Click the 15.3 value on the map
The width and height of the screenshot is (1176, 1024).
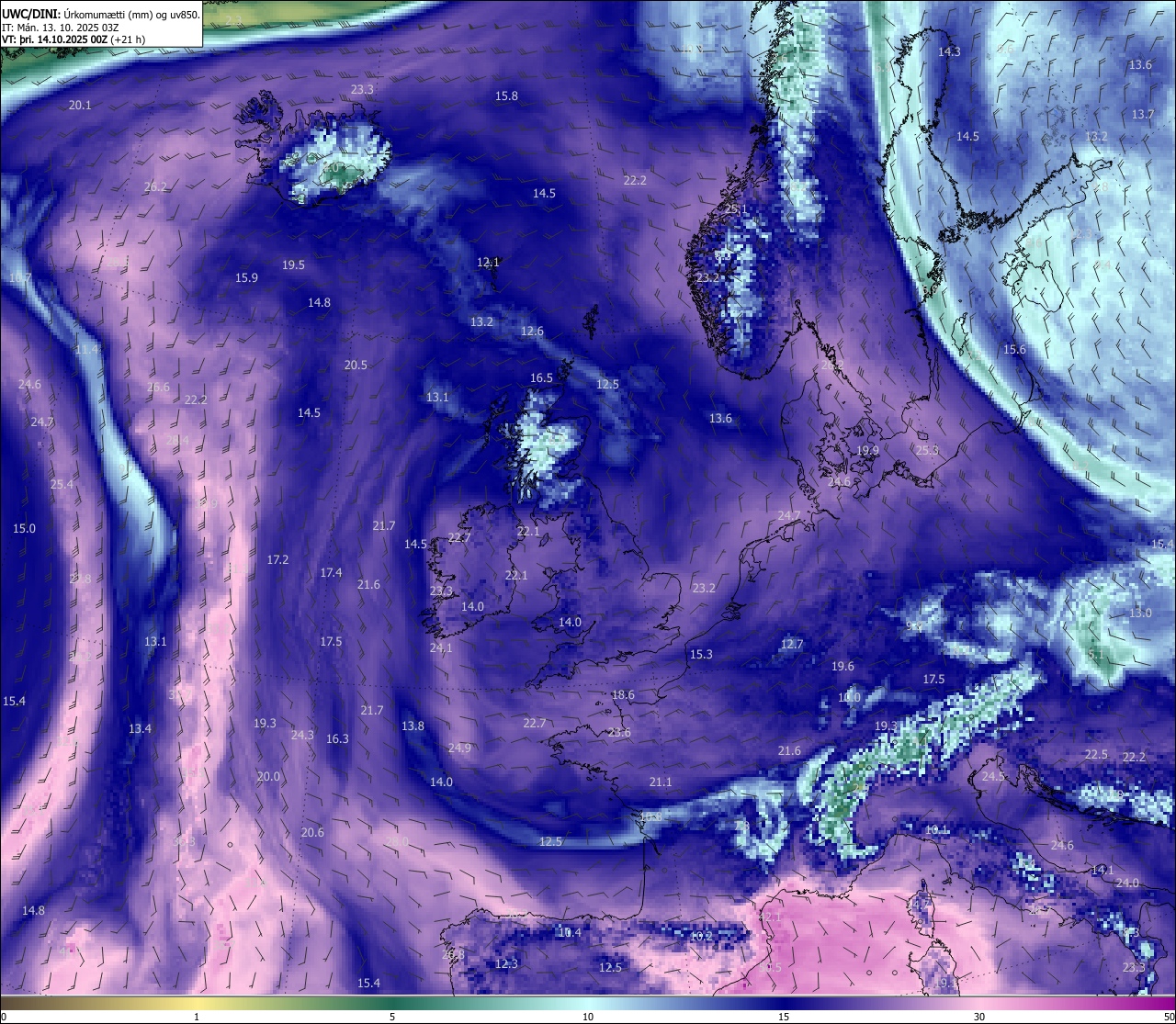[x=701, y=655]
